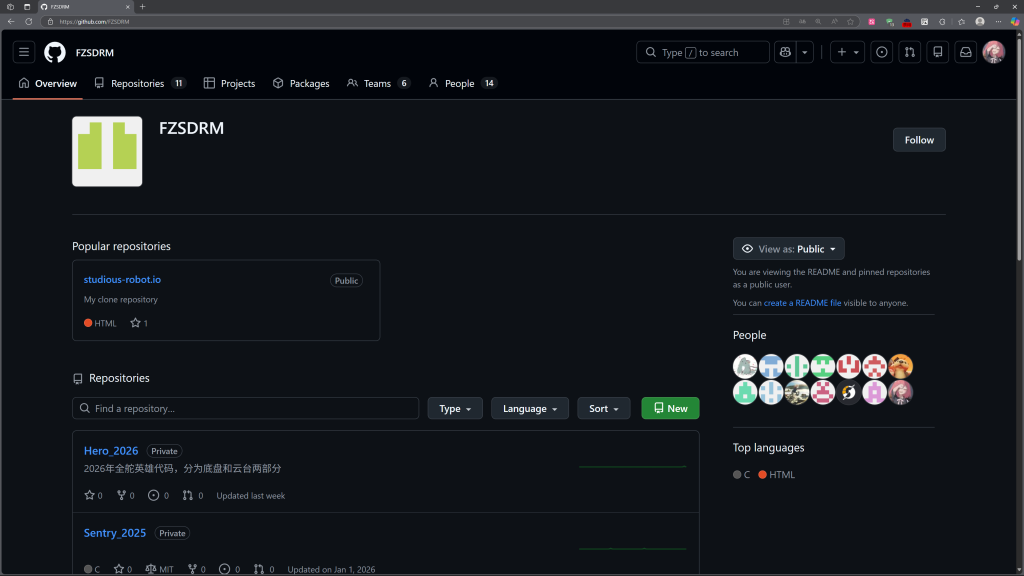Viewport: 1024px width, 576px height.
Task: Expand the Sort dropdown
Action: pyautogui.click(x=603, y=408)
